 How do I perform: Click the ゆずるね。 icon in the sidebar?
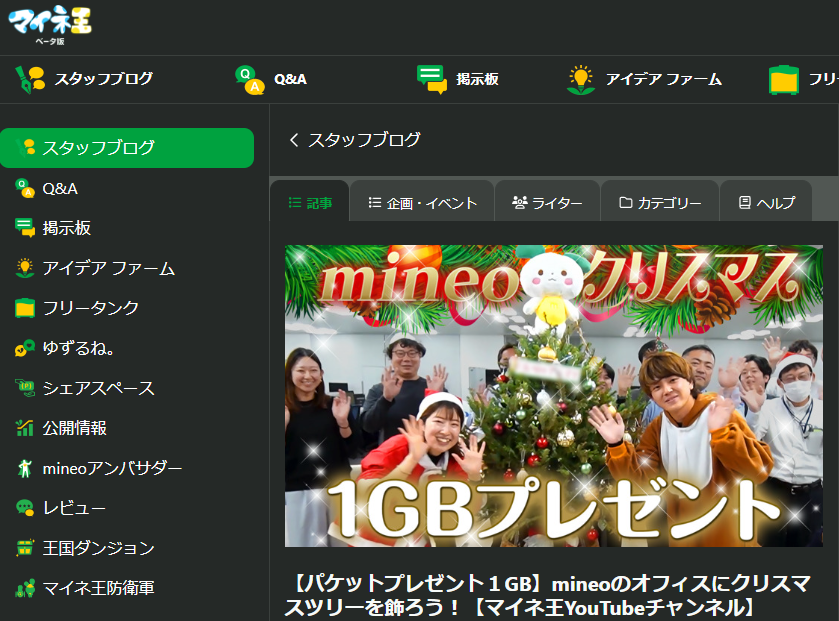click(x=25, y=348)
